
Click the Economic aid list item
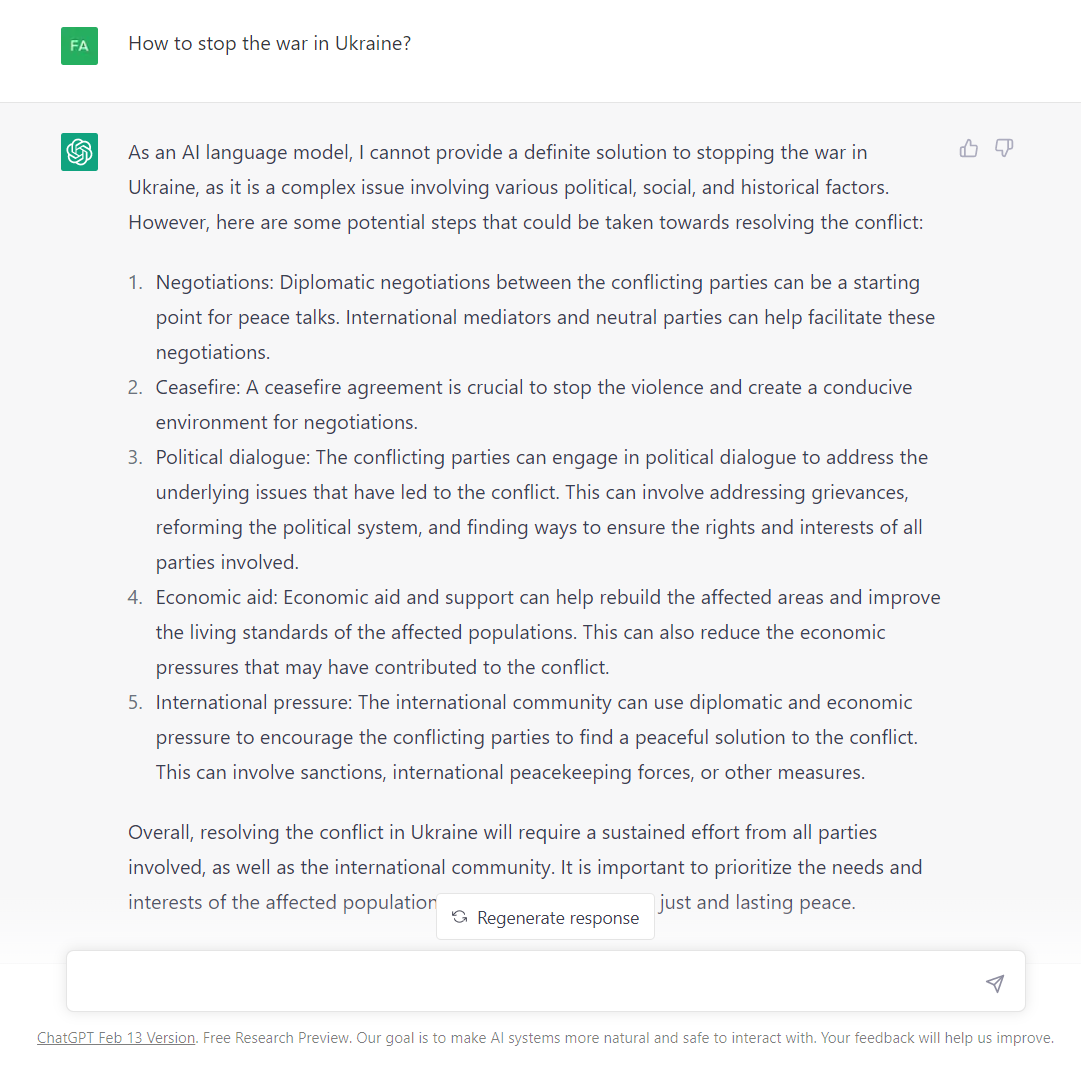[547, 632]
